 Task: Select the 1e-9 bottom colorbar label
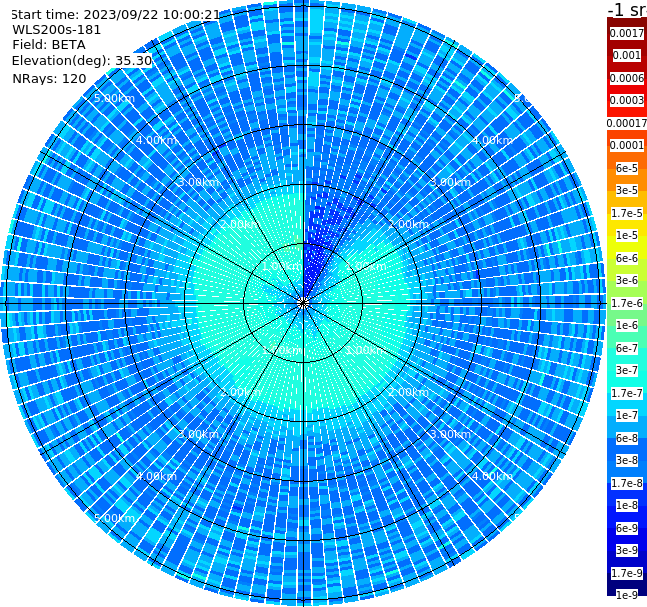tap(627, 595)
